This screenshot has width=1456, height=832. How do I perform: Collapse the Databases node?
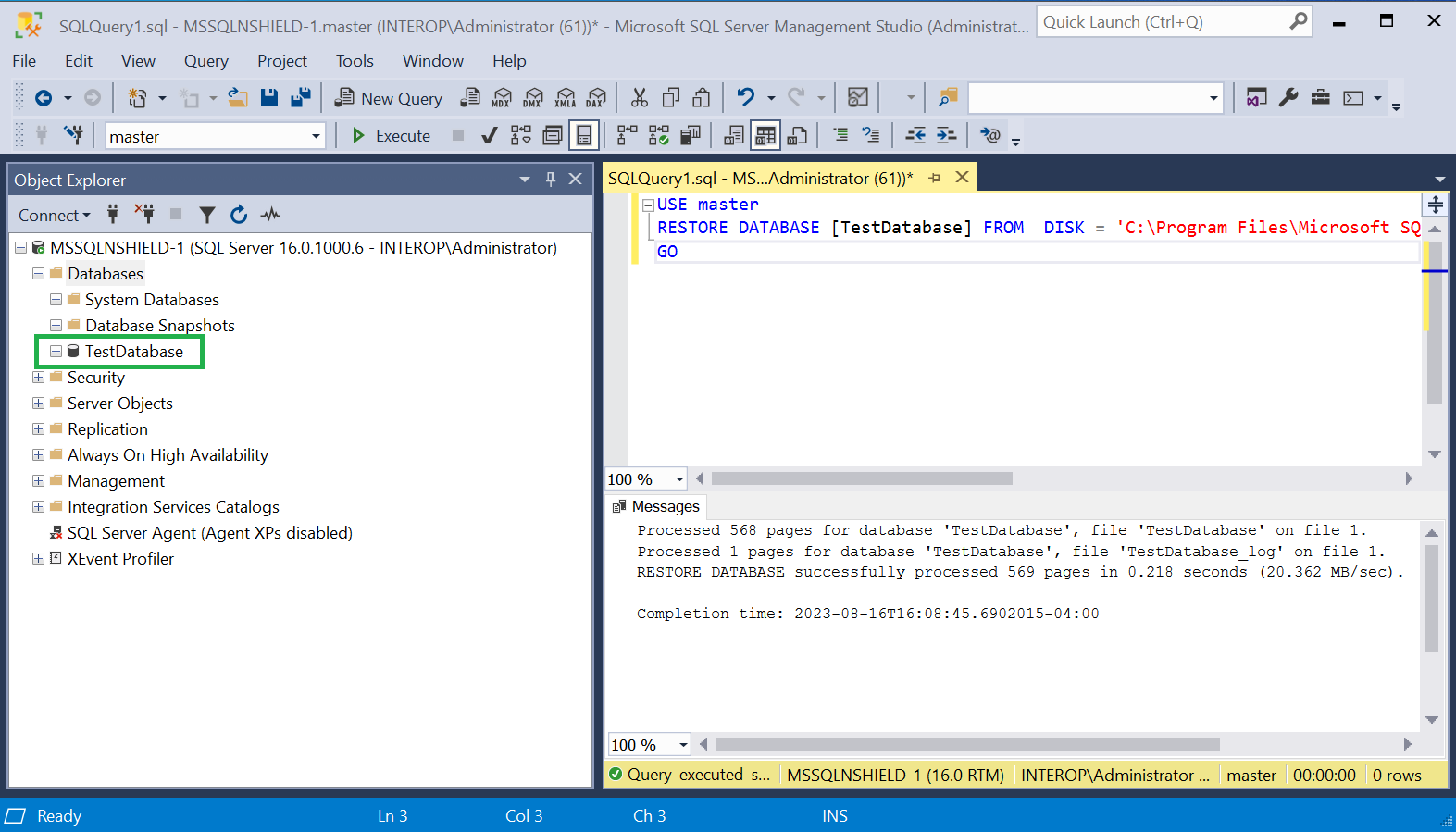tap(38, 274)
